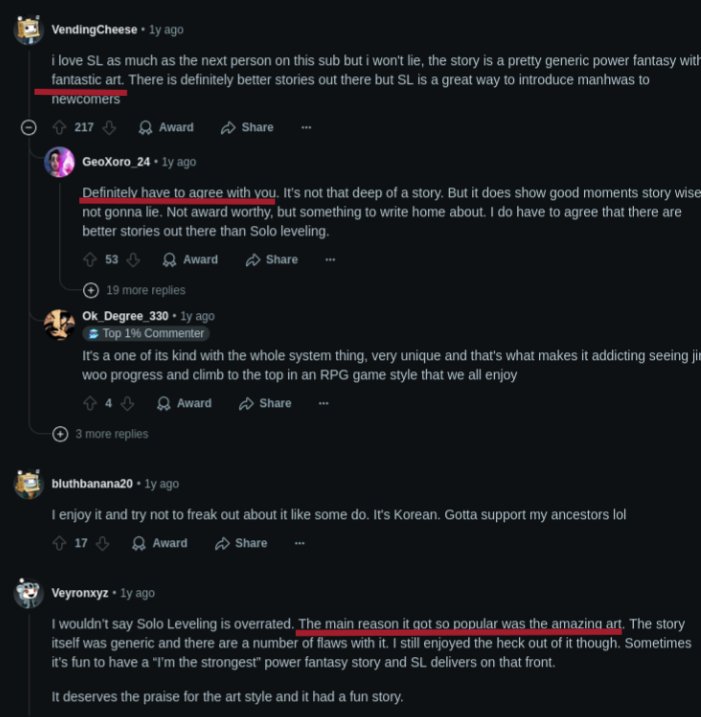Click Award icon on bluthbanana20's comment
701x717 pixels.
click(x=140, y=543)
